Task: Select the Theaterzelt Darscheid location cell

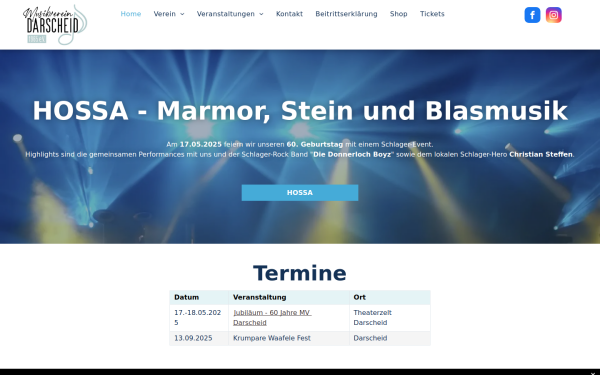Action: point(390,318)
